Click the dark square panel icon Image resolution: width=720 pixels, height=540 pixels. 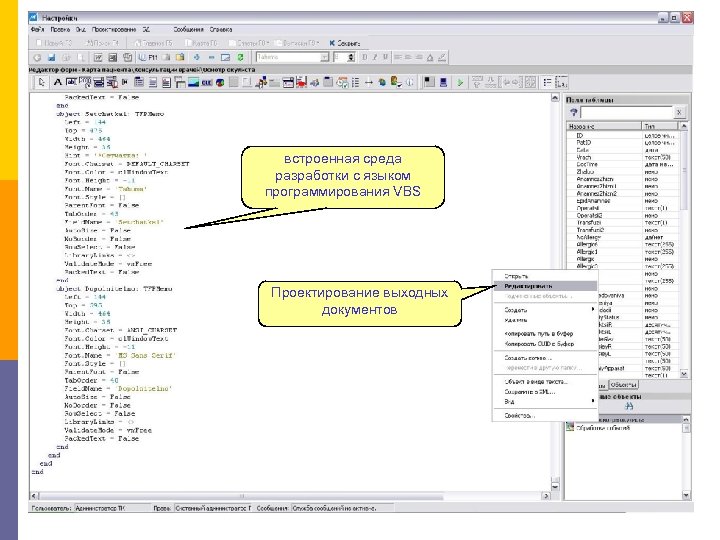coord(428,82)
